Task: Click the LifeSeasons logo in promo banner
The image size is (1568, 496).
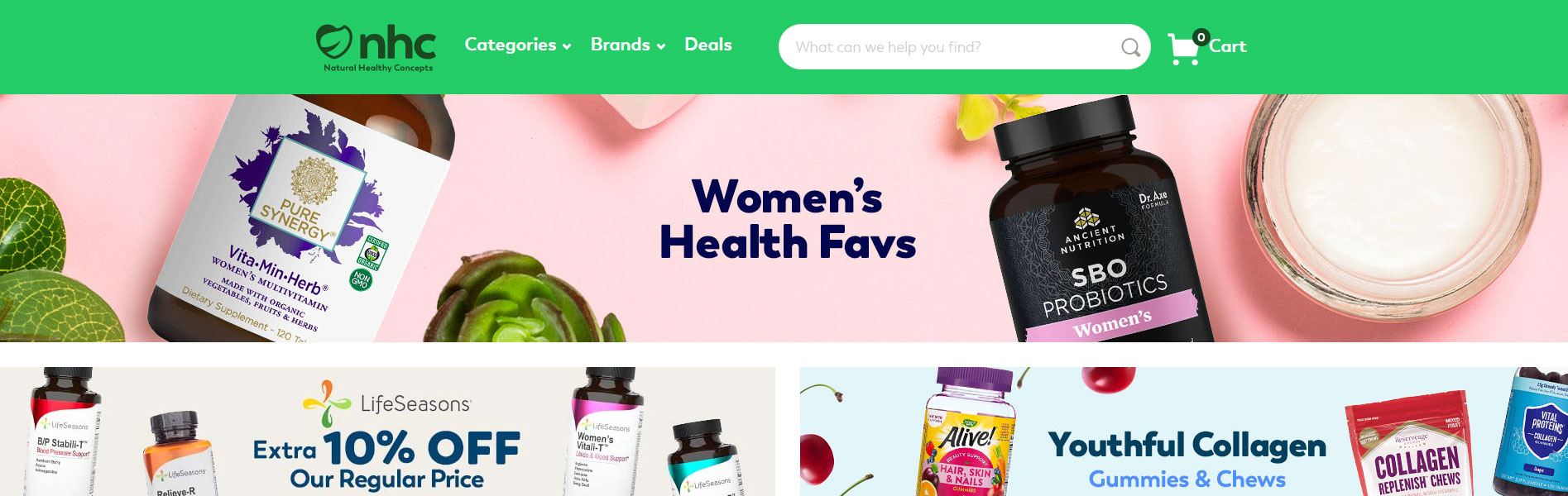Action: [x=387, y=403]
